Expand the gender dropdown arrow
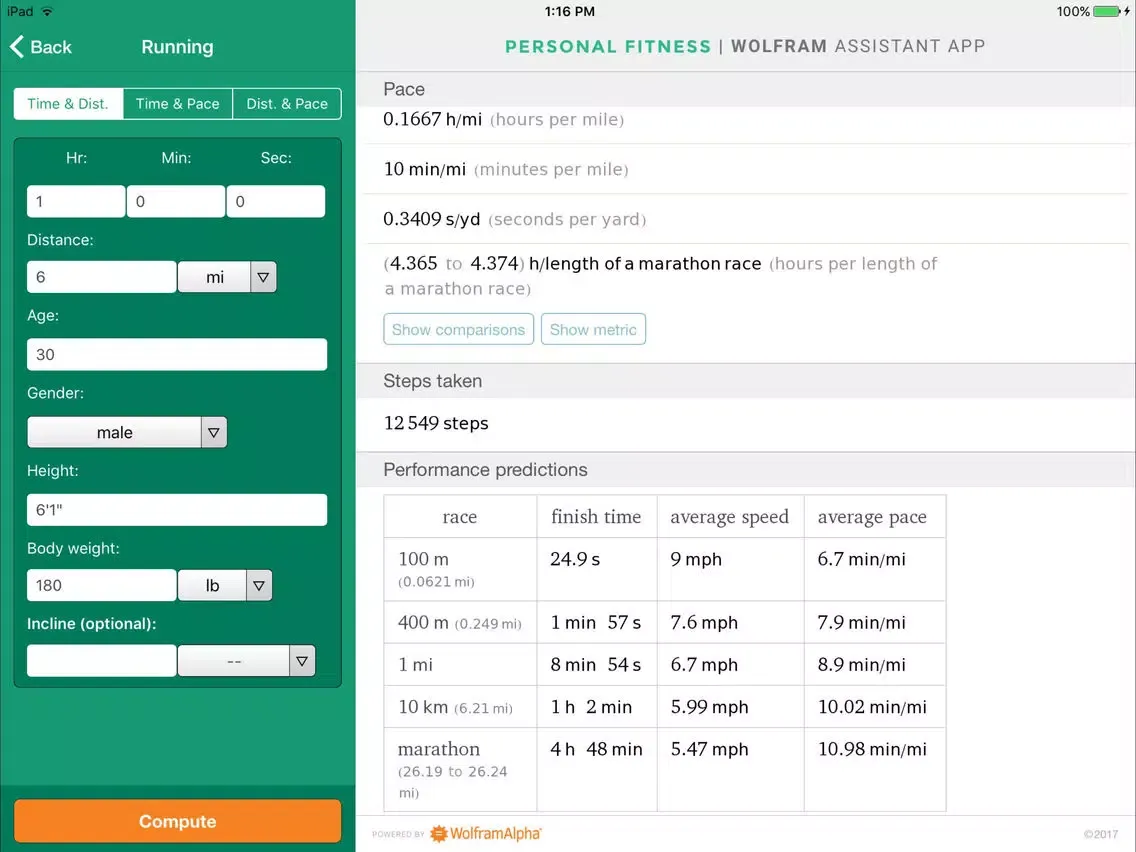This screenshot has width=1136, height=852. click(x=214, y=433)
